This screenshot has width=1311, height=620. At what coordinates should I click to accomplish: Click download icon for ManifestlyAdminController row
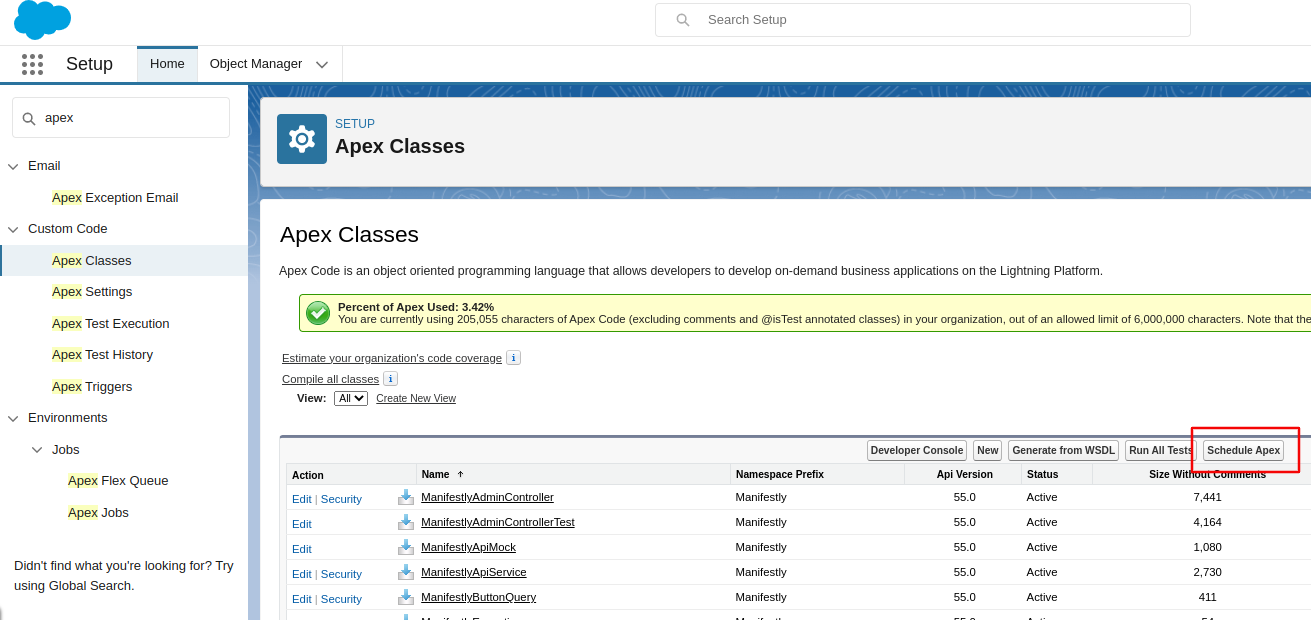click(x=406, y=497)
